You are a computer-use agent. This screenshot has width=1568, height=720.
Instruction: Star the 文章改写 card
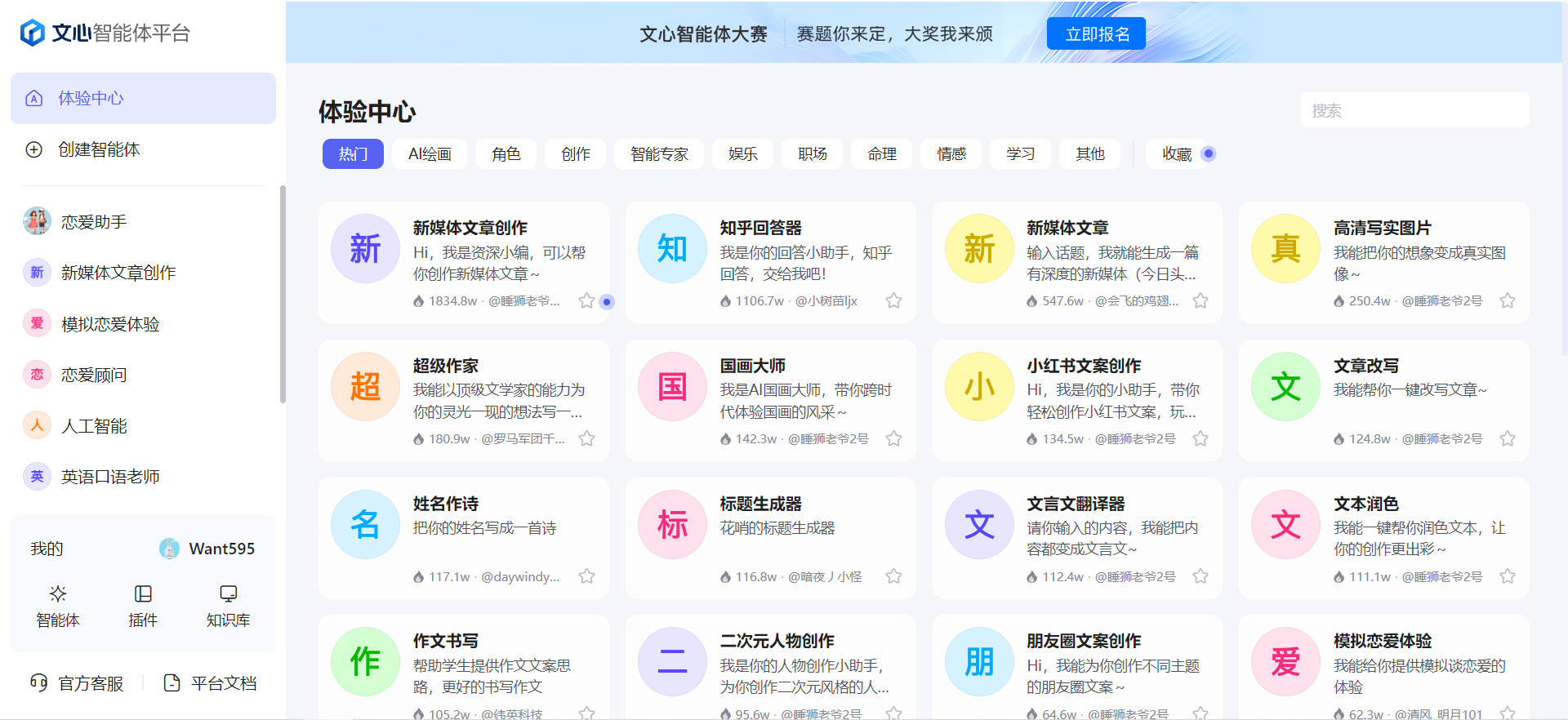[1508, 438]
